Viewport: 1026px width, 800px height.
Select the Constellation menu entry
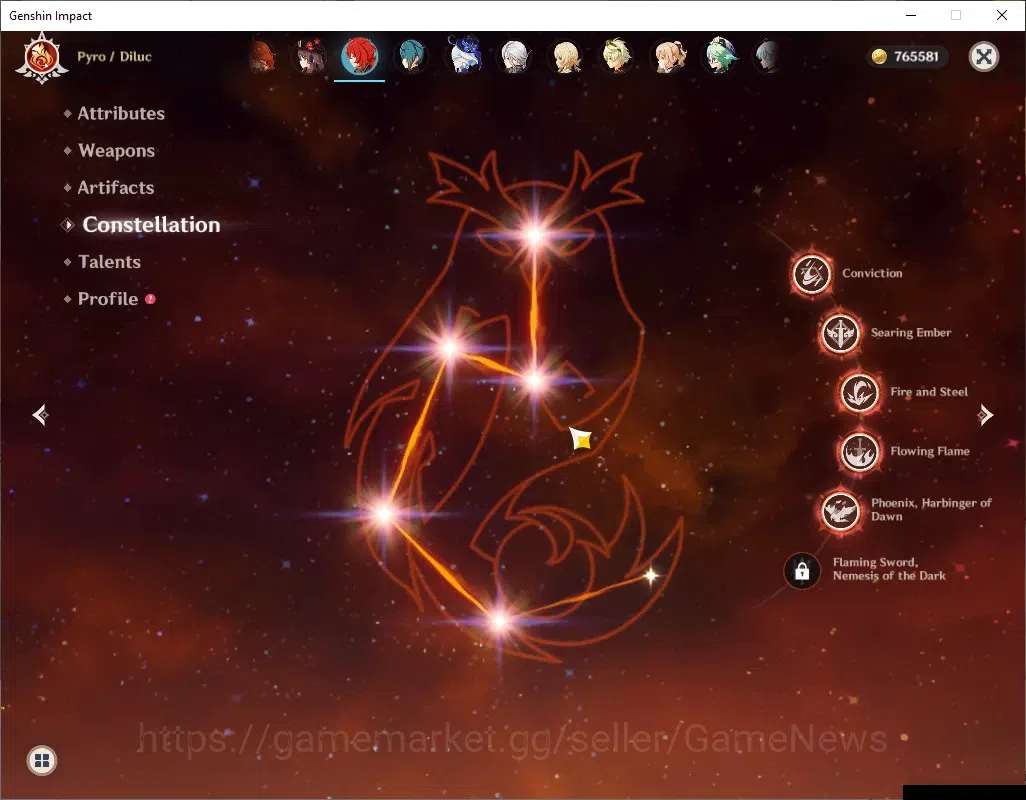click(151, 225)
